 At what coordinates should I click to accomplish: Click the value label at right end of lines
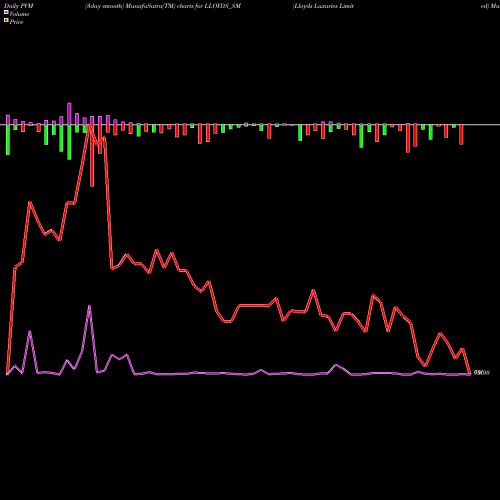point(482,373)
